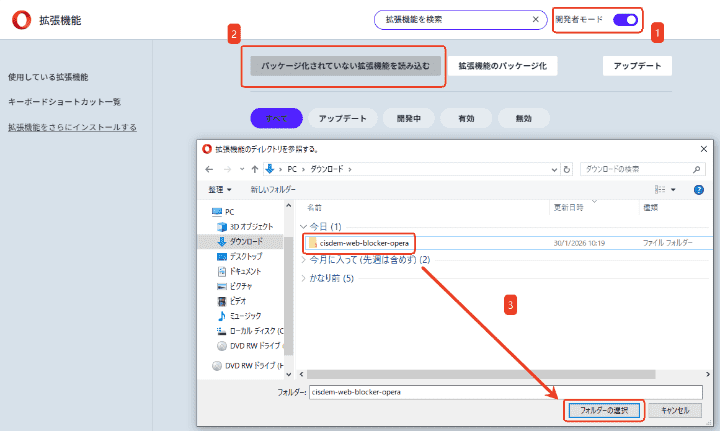Click the back arrow in file dialog
720x431 pixels.
click(x=209, y=170)
